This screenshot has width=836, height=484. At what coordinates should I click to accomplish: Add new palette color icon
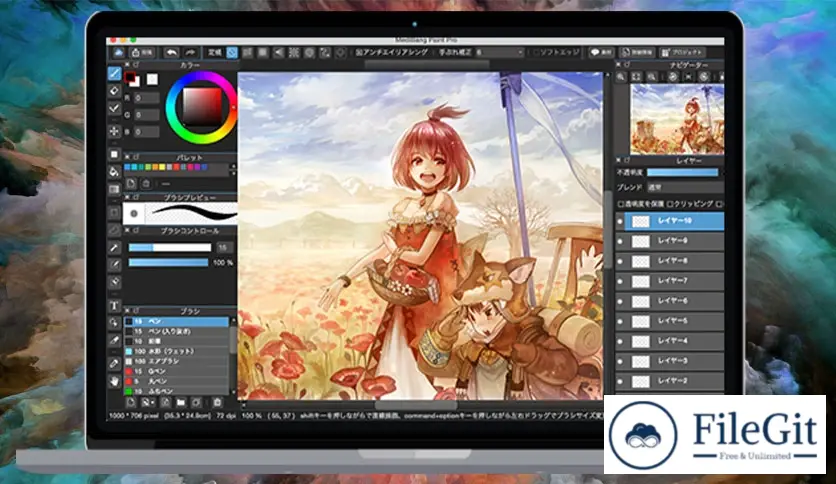(x=131, y=183)
